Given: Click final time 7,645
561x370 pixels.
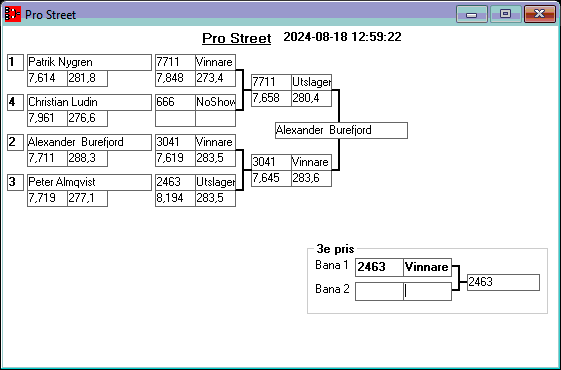Looking at the screenshot, I should tap(271, 179).
